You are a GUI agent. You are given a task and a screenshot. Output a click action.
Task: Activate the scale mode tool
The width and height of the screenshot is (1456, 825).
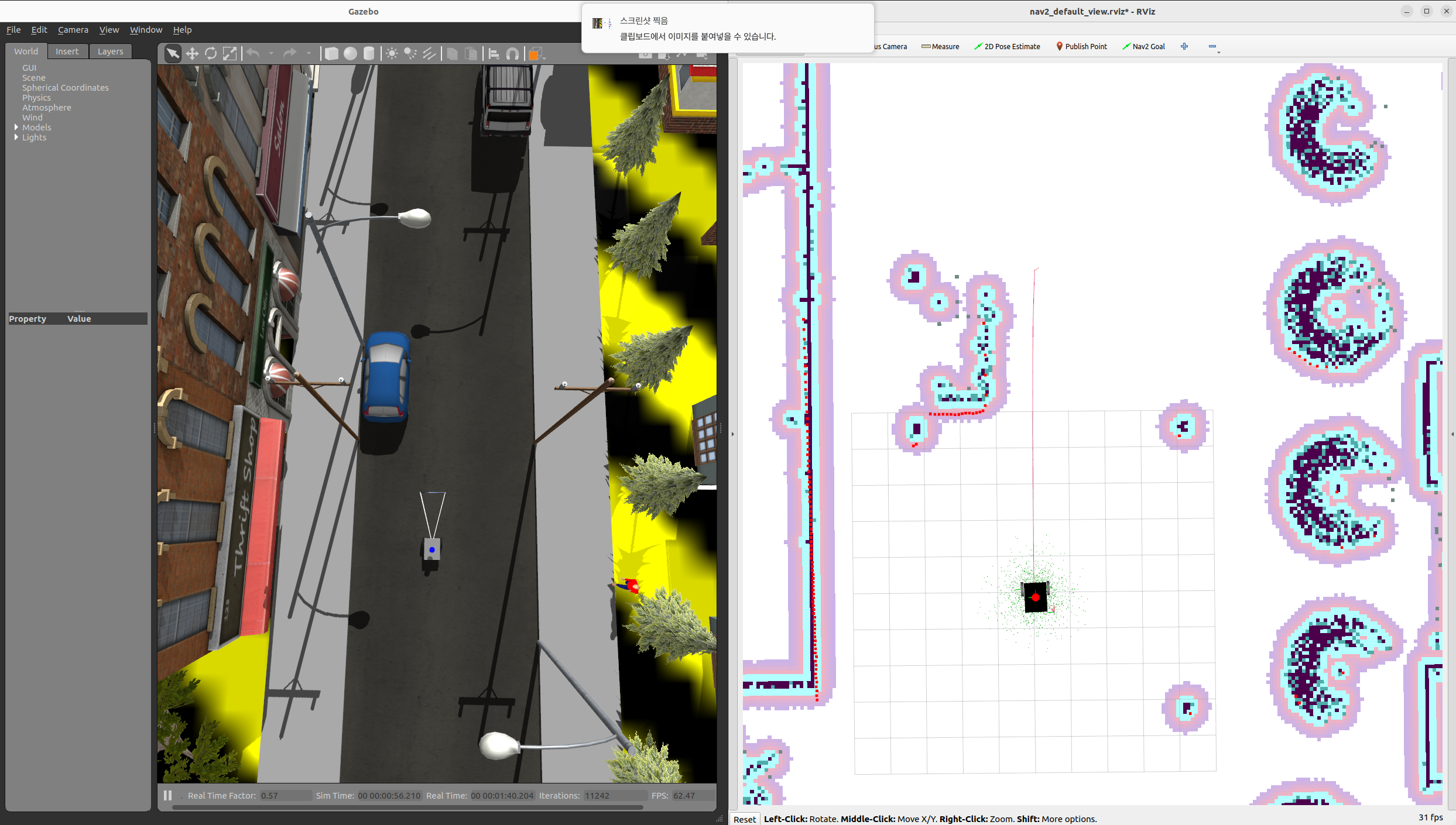230,54
